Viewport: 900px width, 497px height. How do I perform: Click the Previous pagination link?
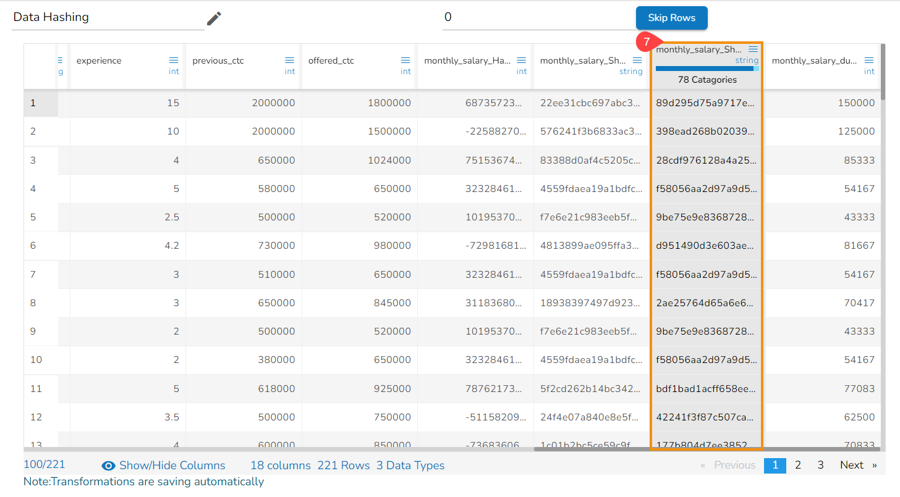click(734, 465)
